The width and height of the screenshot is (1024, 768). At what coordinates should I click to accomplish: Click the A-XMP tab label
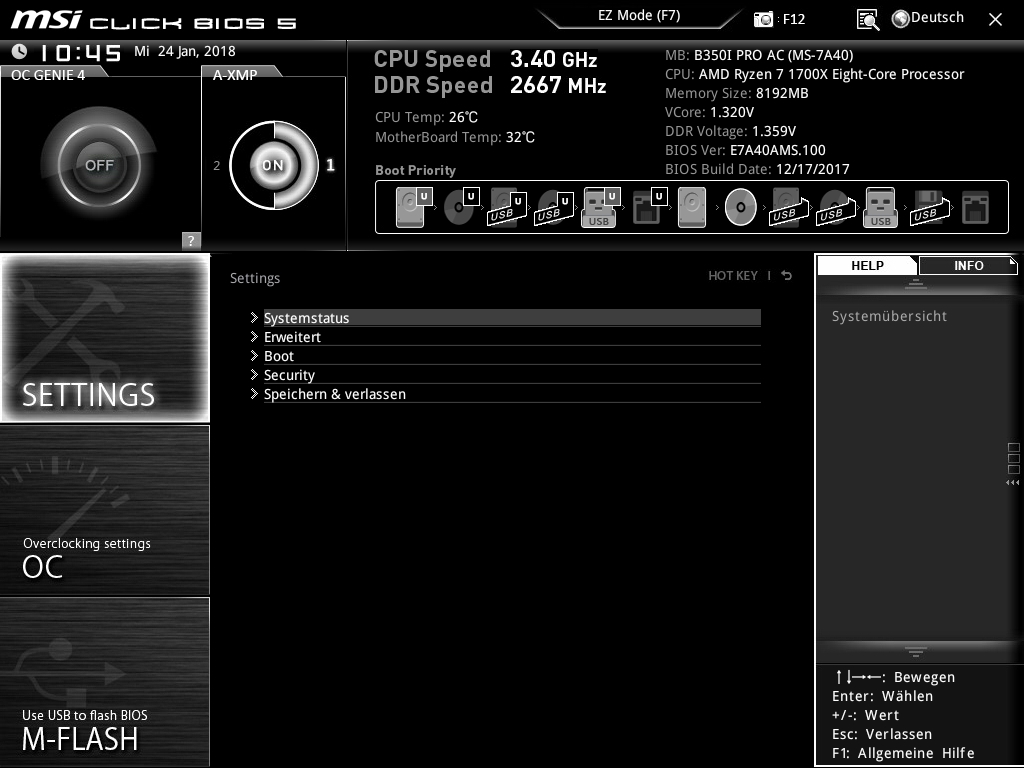point(236,74)
